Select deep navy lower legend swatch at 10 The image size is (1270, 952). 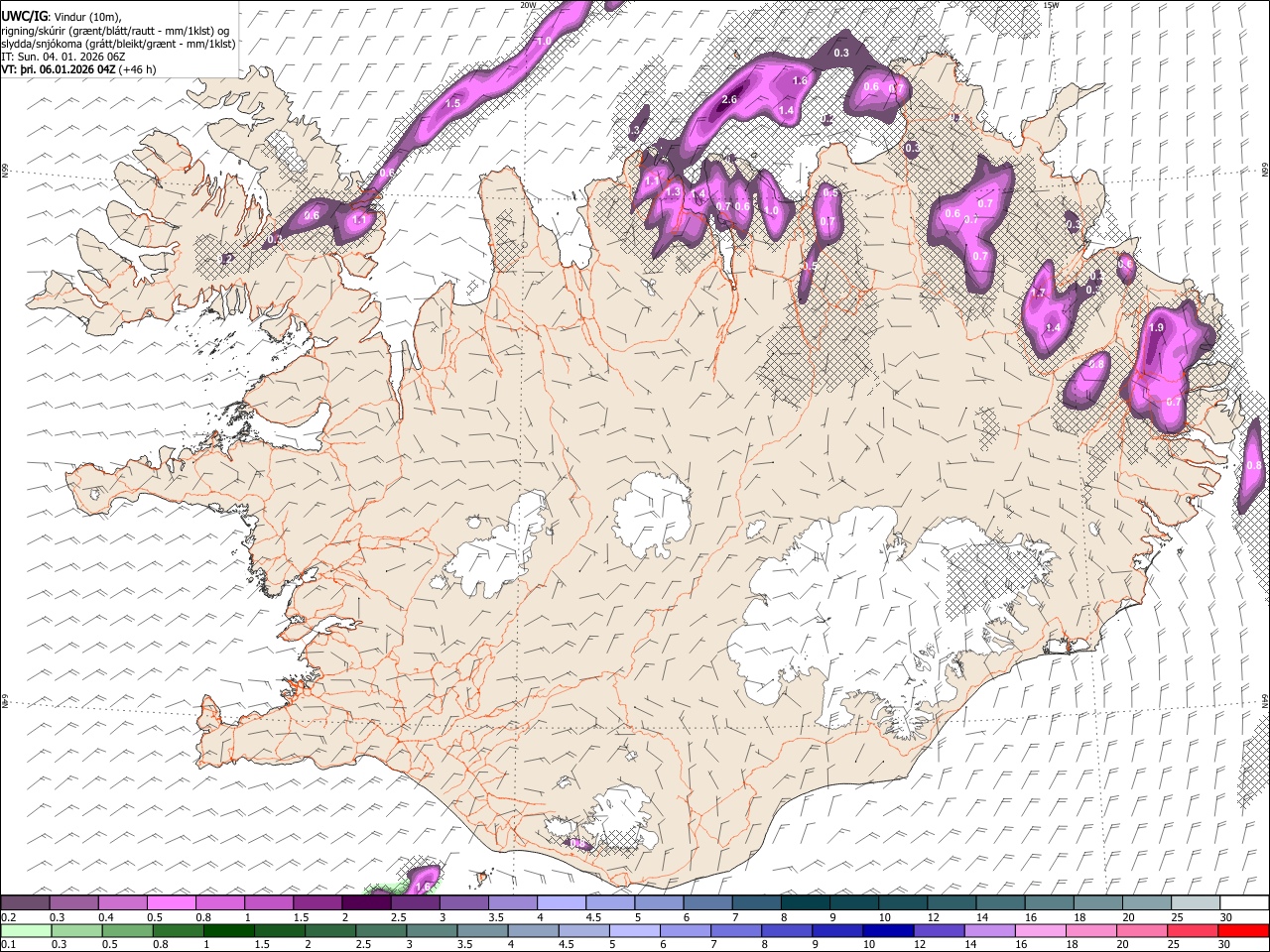(888, 930)
